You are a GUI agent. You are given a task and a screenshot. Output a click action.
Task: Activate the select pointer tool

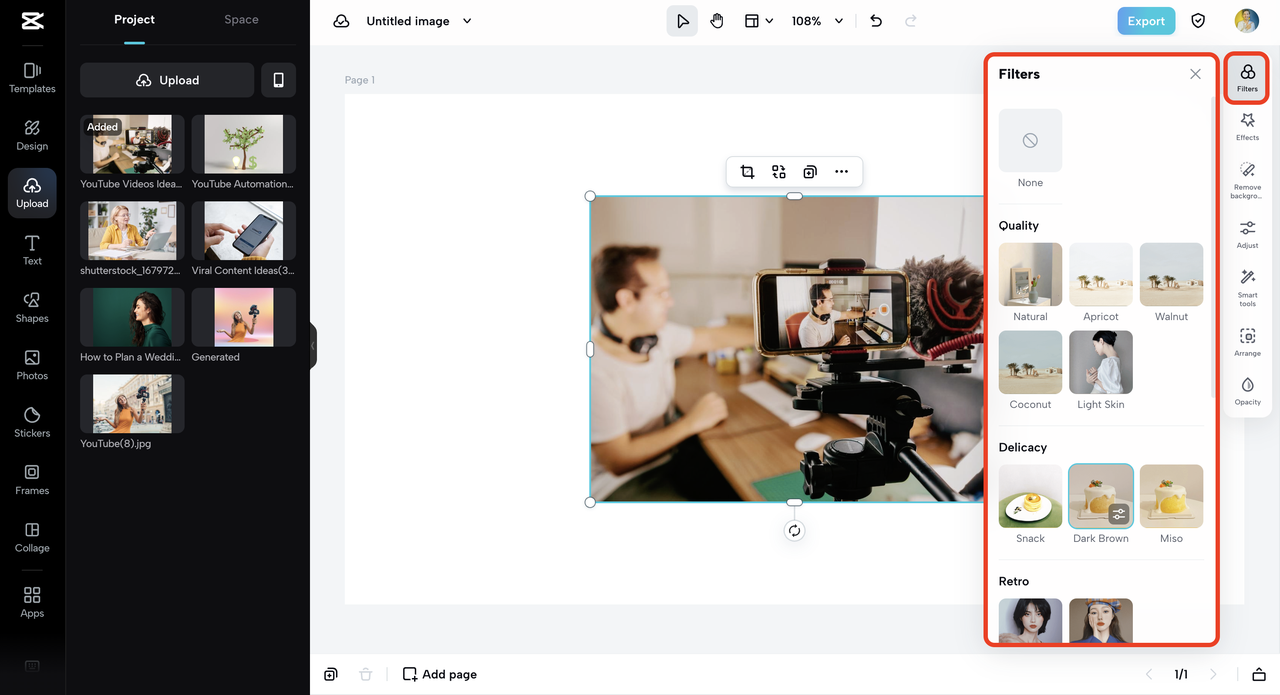(682, 21)
